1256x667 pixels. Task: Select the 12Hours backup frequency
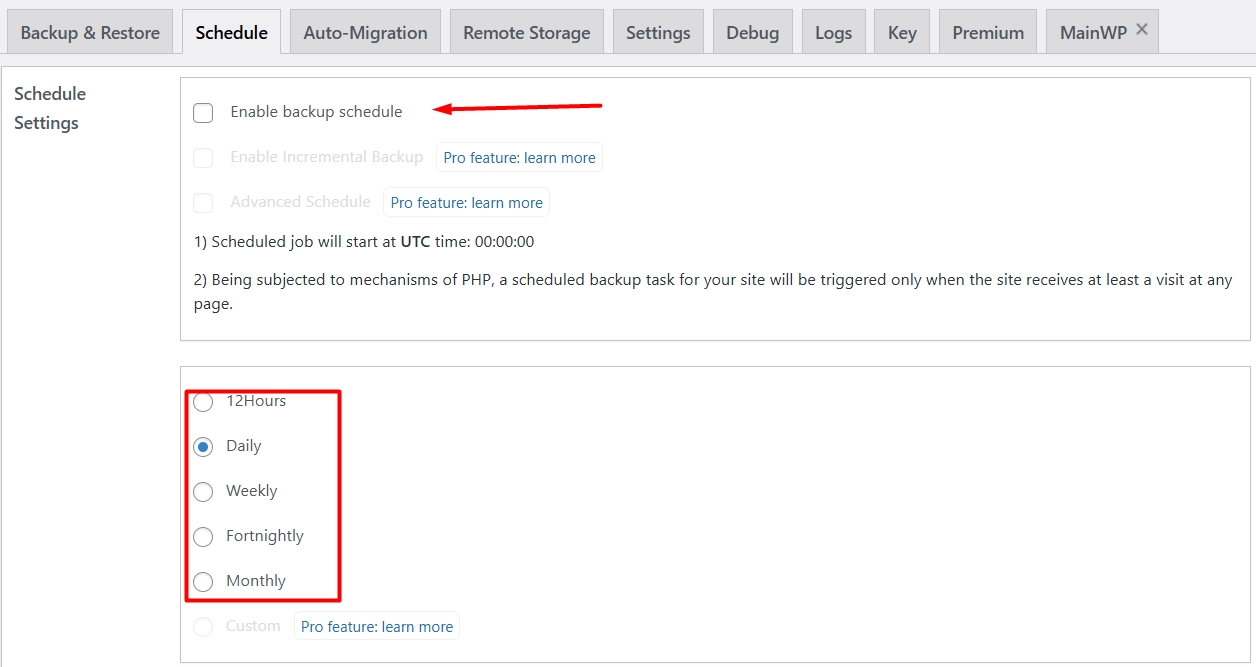(203, 402)
